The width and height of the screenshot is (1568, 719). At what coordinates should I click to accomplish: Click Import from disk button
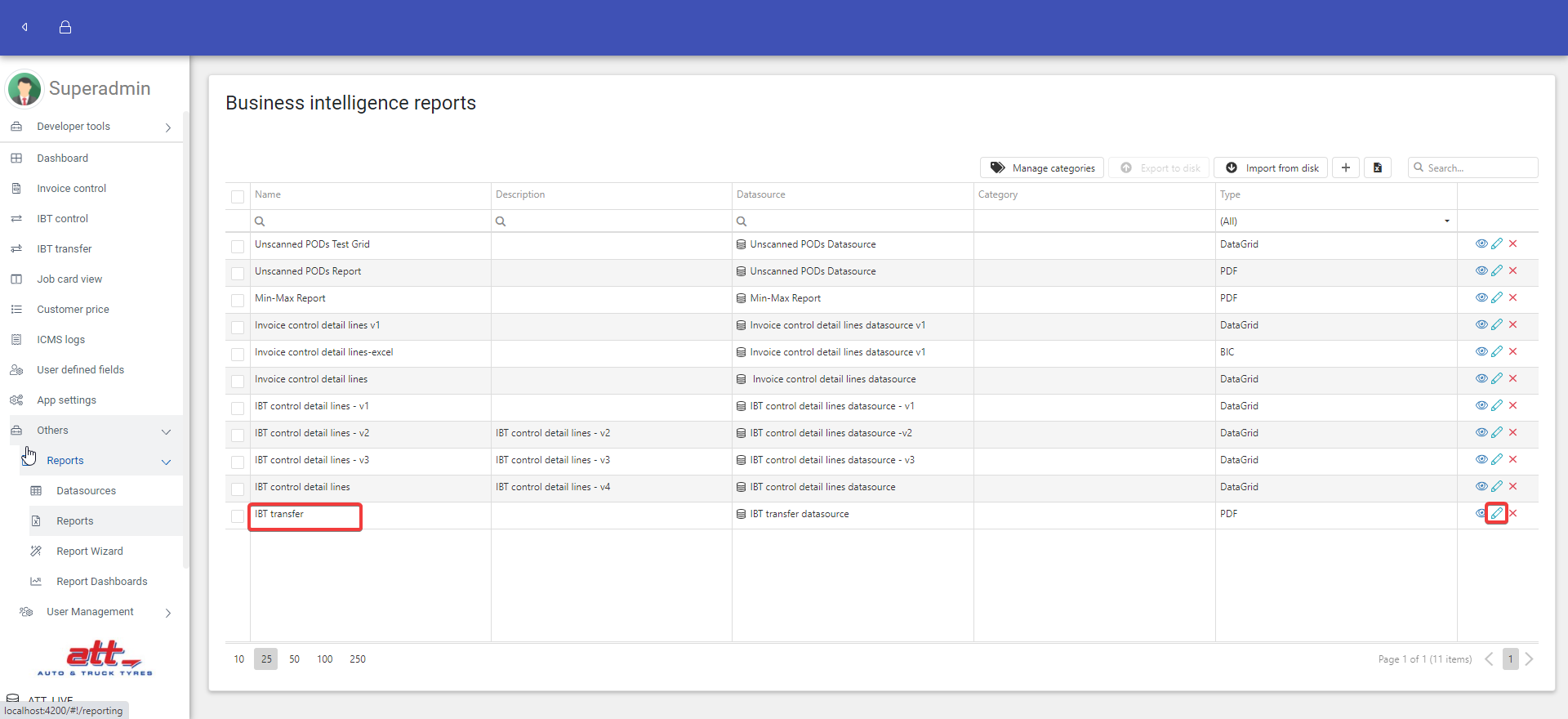(1271, 167)
